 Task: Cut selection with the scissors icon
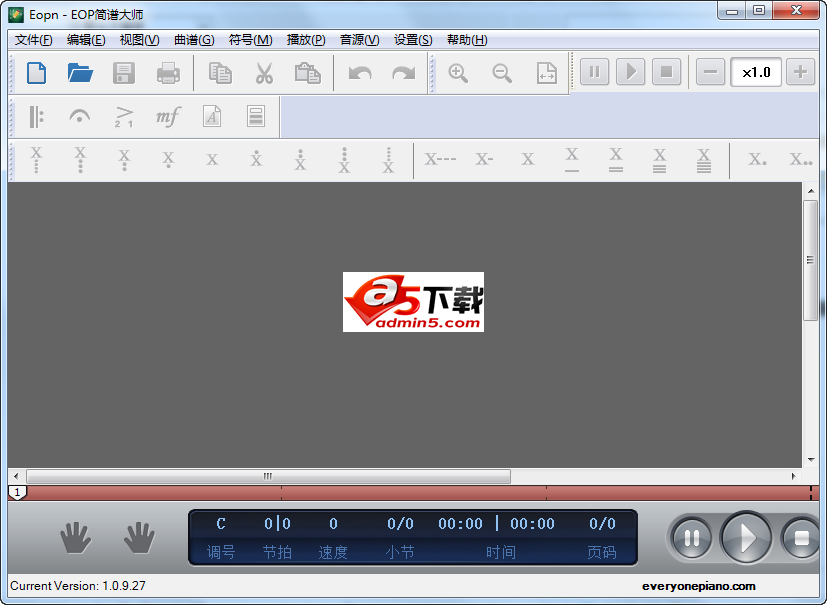coord(264,73)
